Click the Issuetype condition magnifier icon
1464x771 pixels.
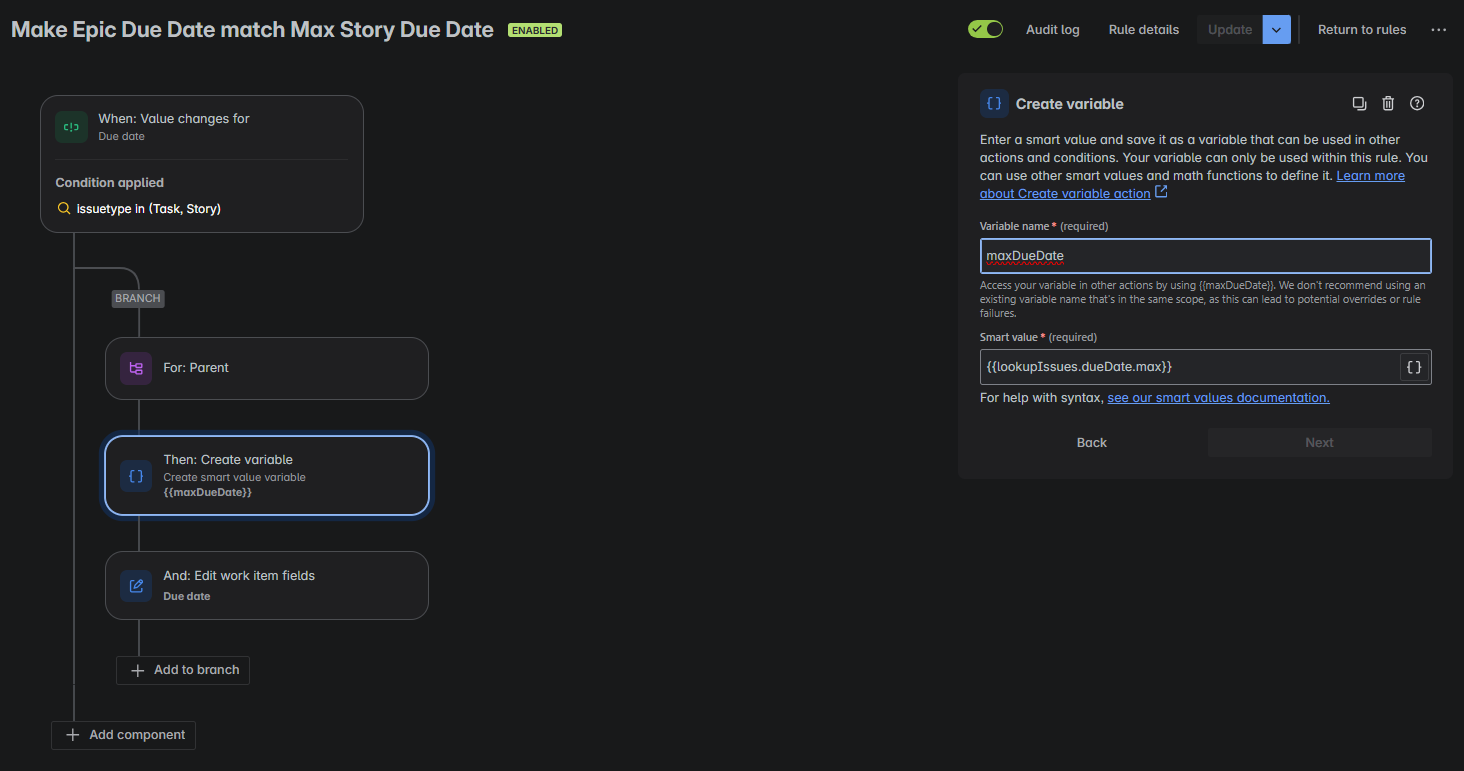coord(64,209)
